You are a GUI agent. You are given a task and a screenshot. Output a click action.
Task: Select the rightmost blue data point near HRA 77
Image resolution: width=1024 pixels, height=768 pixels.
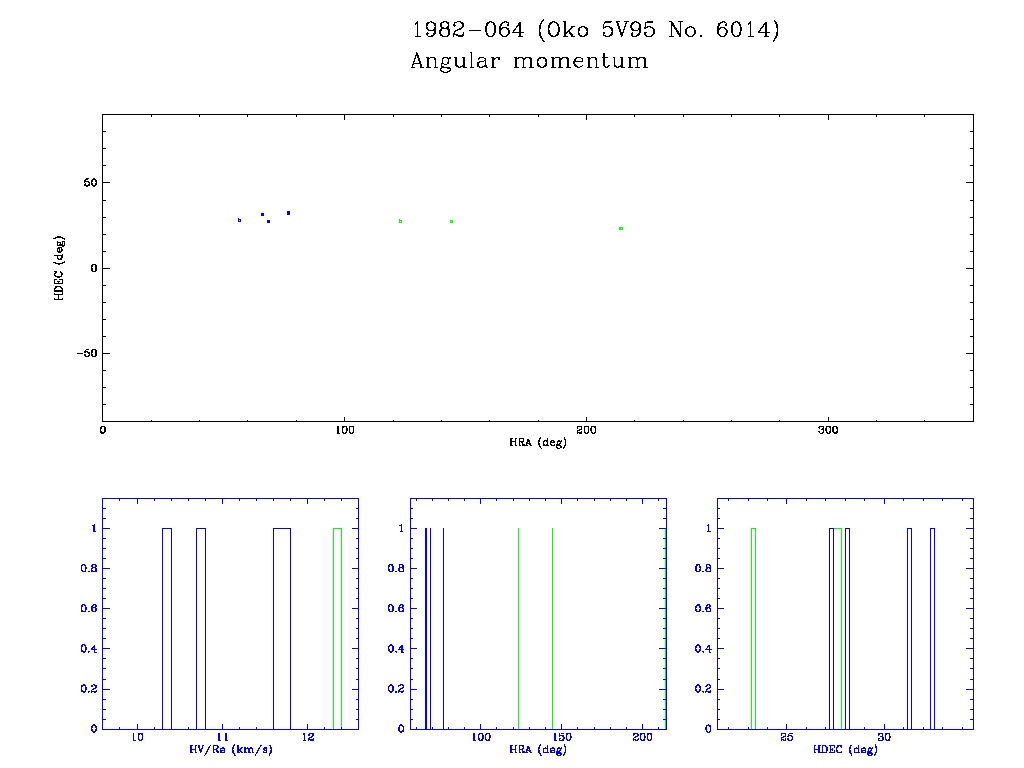click(x=288, y=213)
